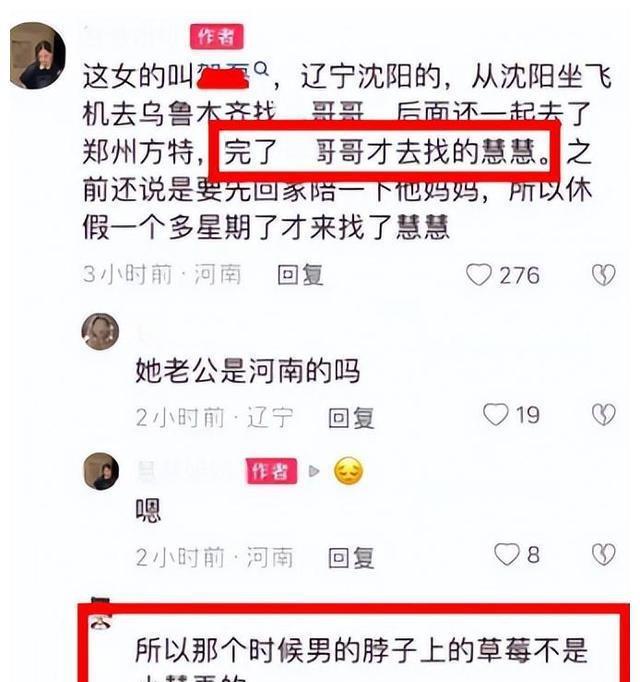640x682 pixels.
Task: Tap search icon beside the redacted name
Action: [261, 69]
